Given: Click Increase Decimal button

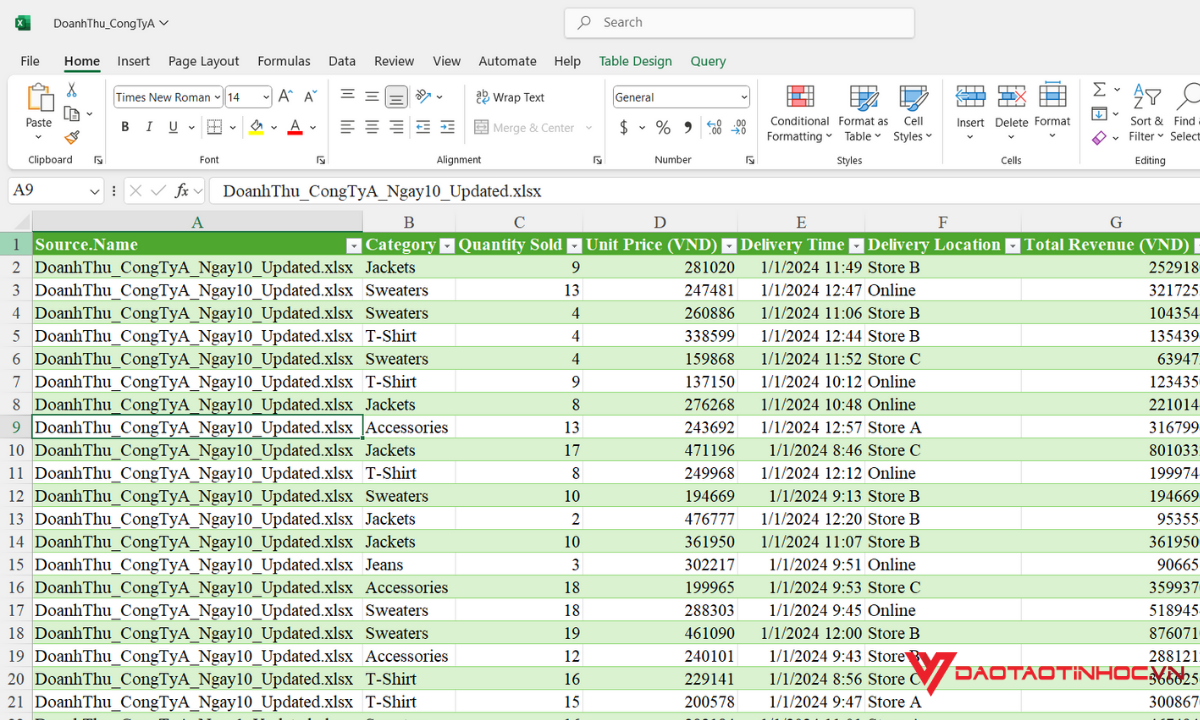Looking at the screenshot, I should pyautogui.click(x=714, y=127).
